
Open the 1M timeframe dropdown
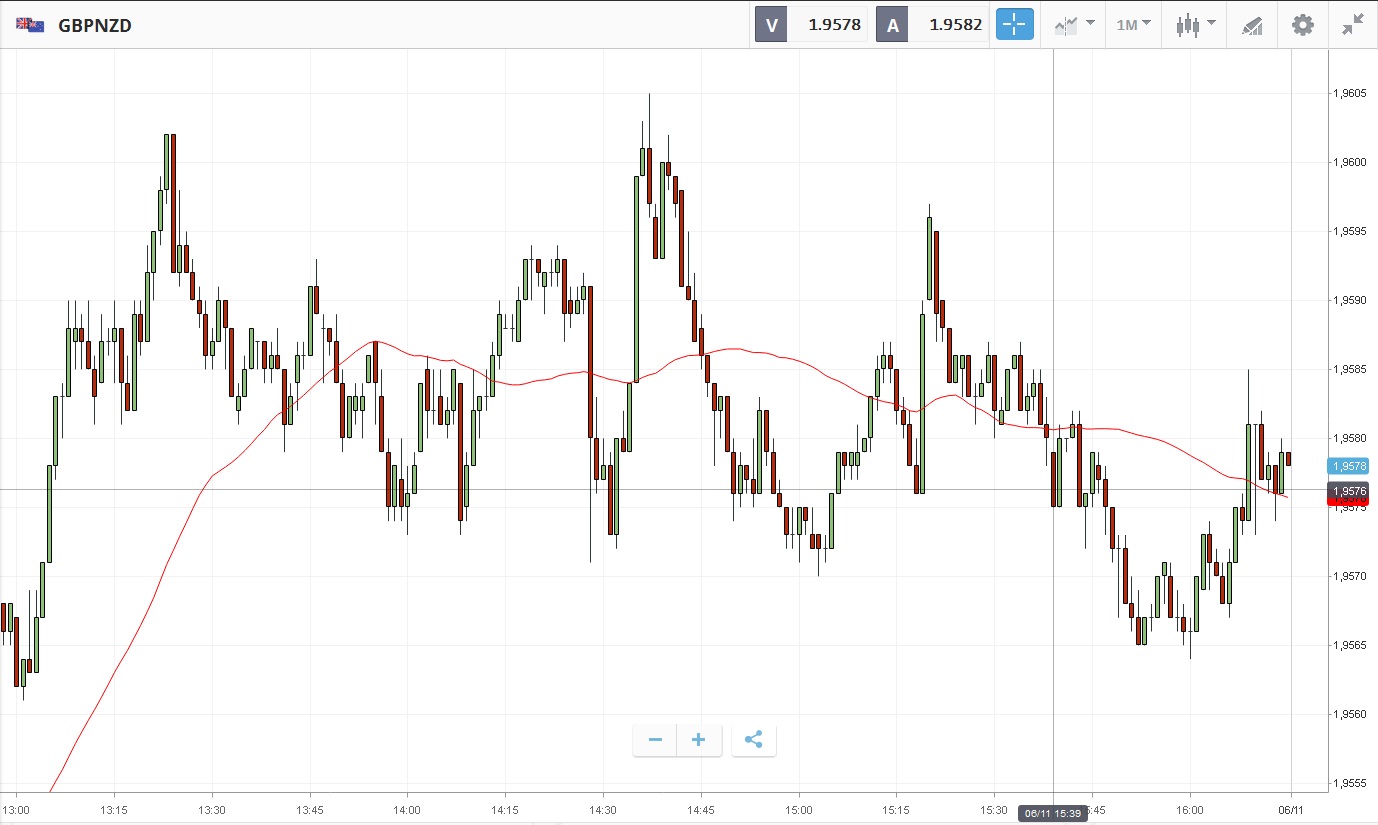point(1134,25)
